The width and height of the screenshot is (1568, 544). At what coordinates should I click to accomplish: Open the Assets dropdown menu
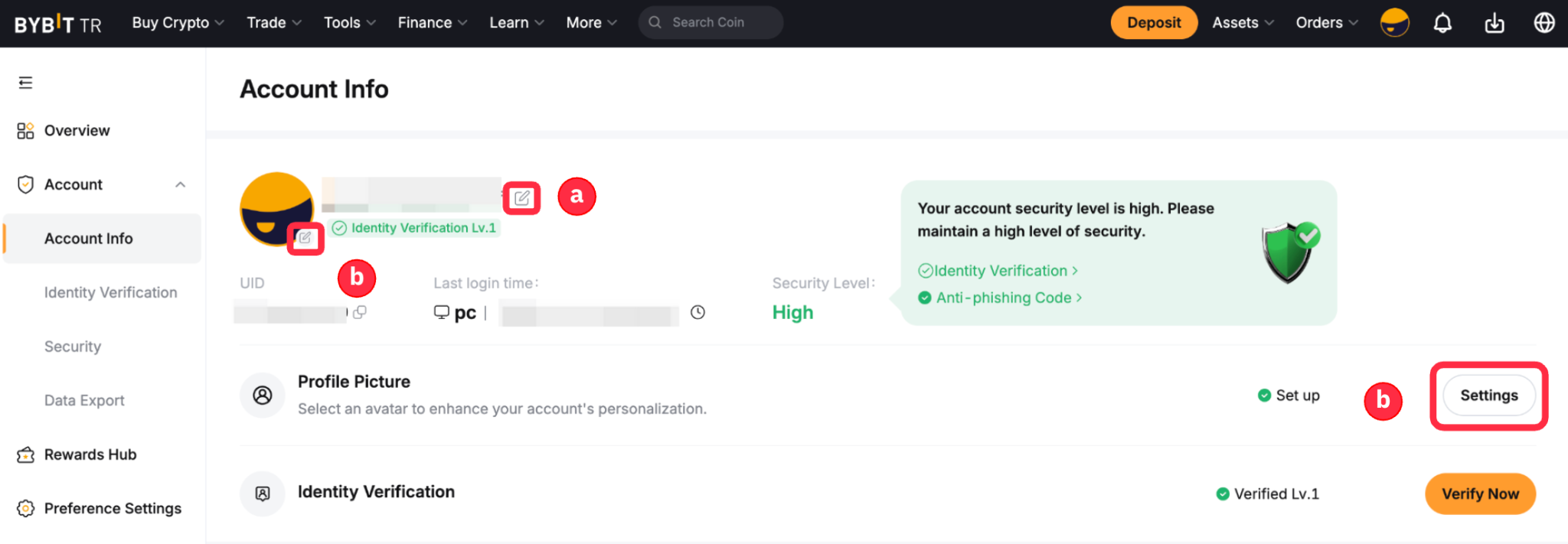pyautogui.click(x=1243, y=23)
